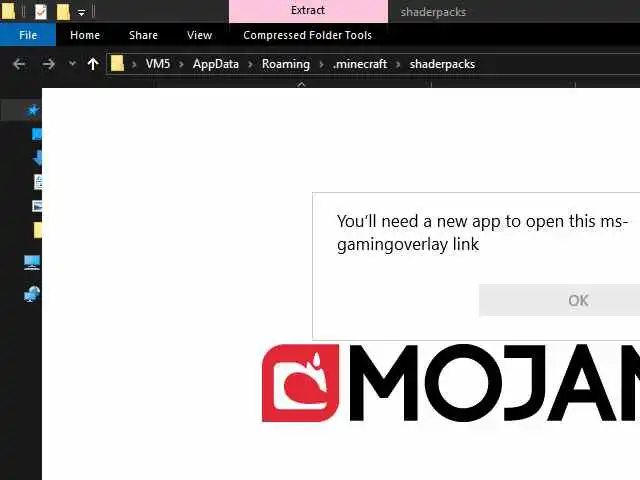Navigate to Roaming breadcrumb segment
Image resolution: width=640 pixels, height=480 pixels.
click(286, 64)
